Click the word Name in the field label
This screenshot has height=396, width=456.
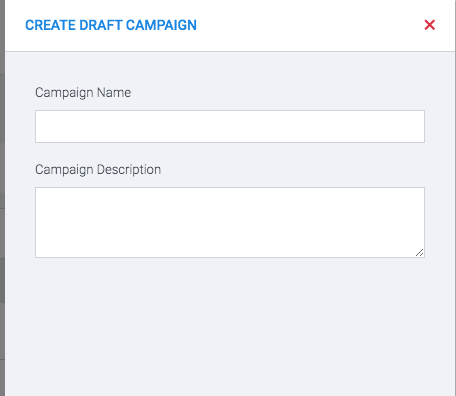pos(114,93)
